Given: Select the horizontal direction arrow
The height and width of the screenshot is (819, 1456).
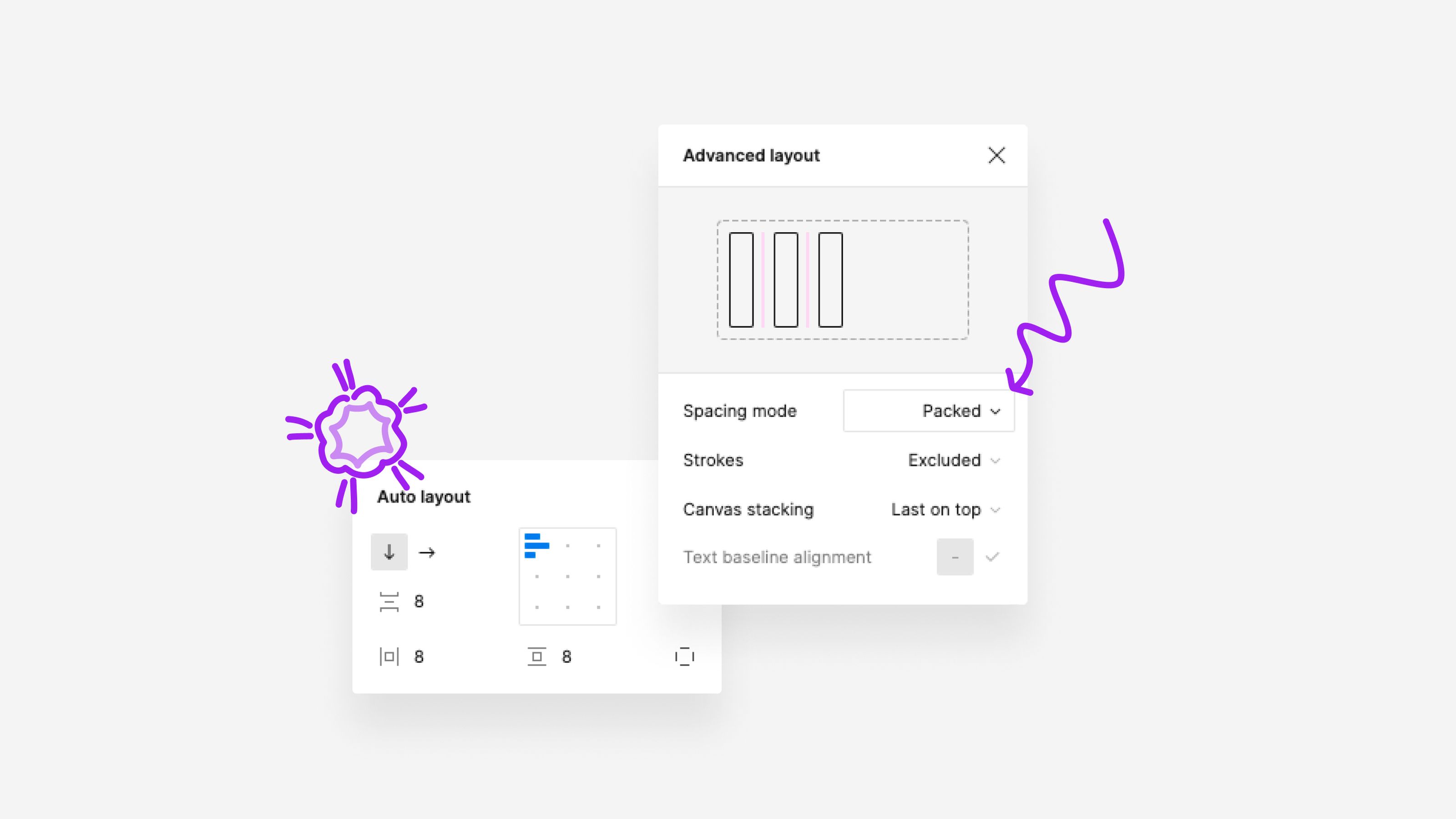Looking at the screenshot, I should [x=427, y=552].
